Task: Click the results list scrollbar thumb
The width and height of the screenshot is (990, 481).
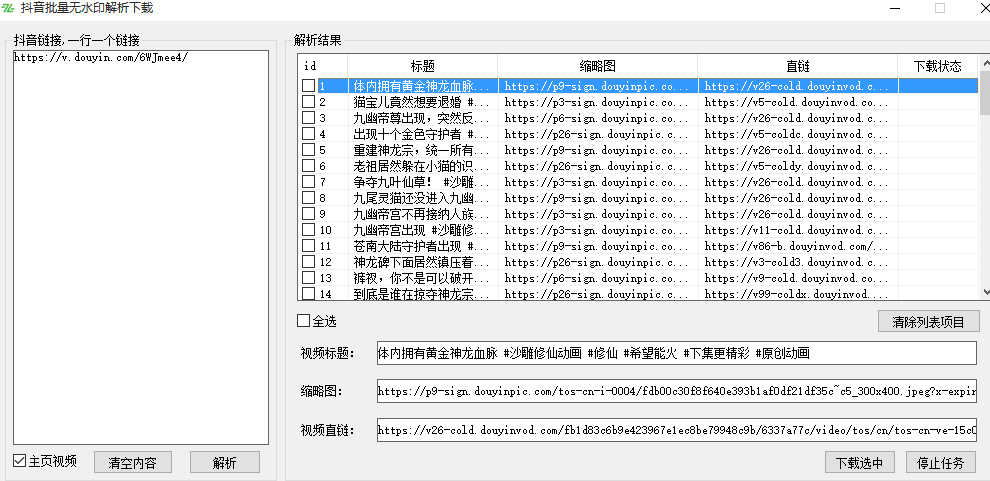Action: point(984,91)
